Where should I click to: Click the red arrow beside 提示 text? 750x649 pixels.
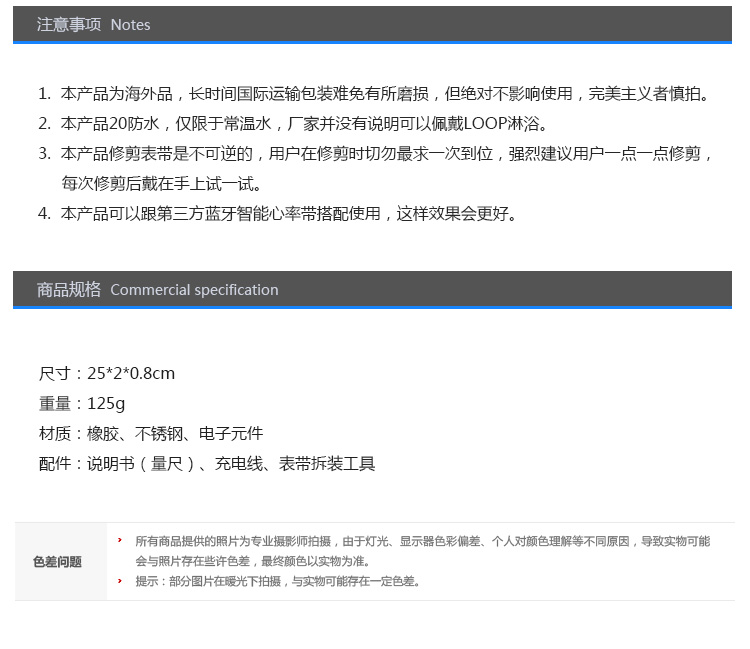pos(120,580)
